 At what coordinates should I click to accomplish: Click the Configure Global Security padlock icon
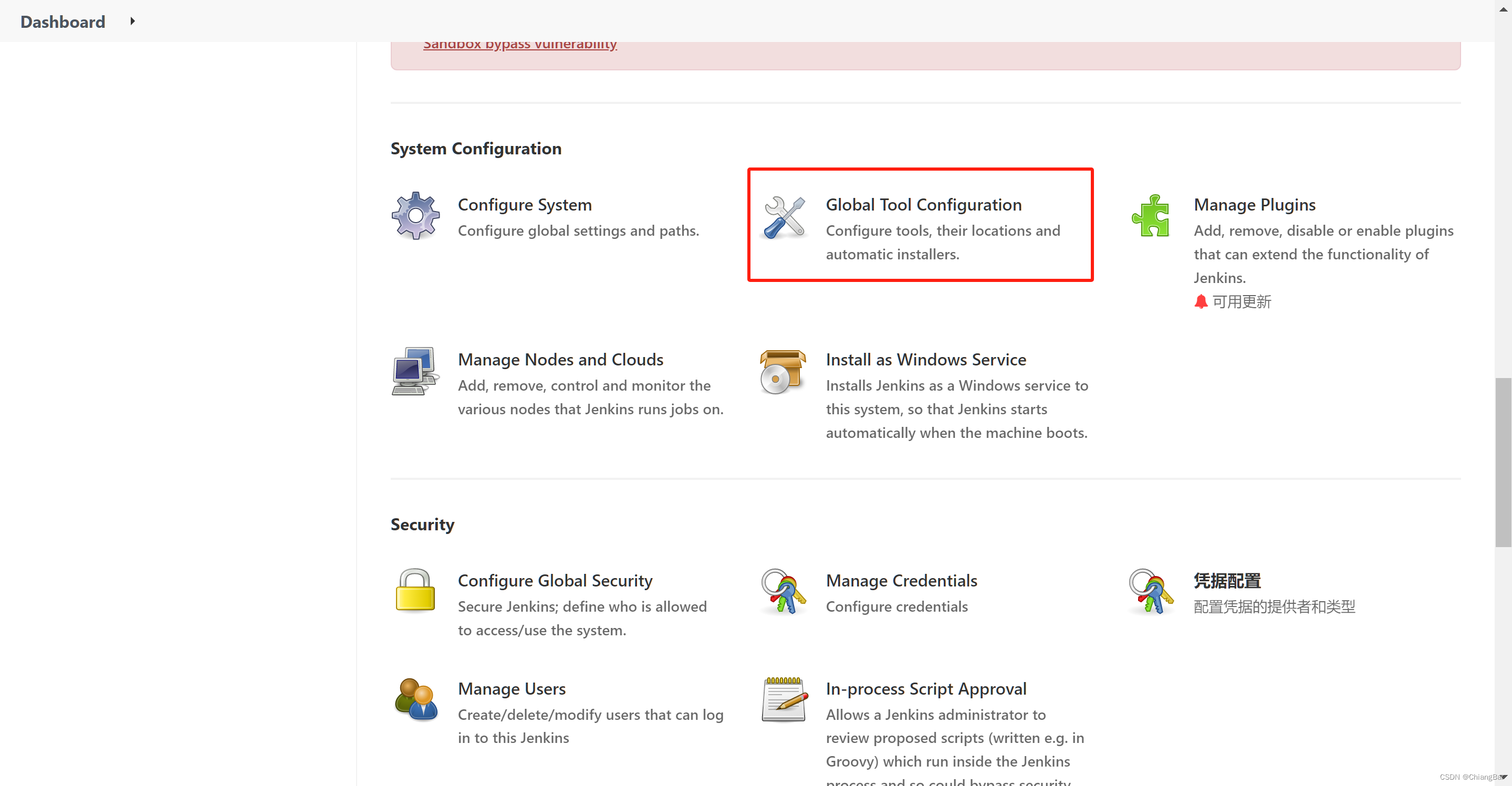click(415, 591)
